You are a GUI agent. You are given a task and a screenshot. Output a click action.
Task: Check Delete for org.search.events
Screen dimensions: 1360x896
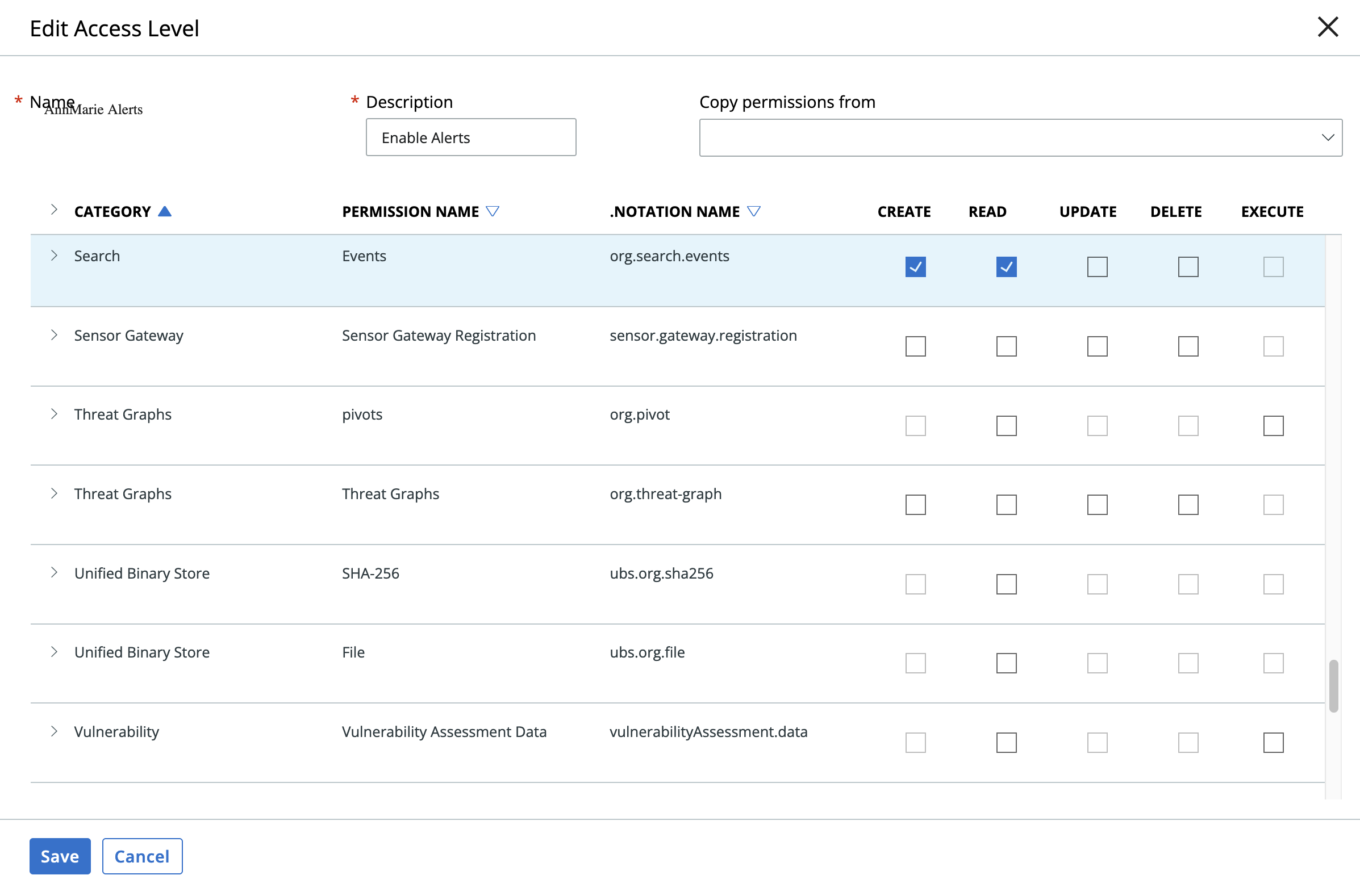tap(1188, 267)
